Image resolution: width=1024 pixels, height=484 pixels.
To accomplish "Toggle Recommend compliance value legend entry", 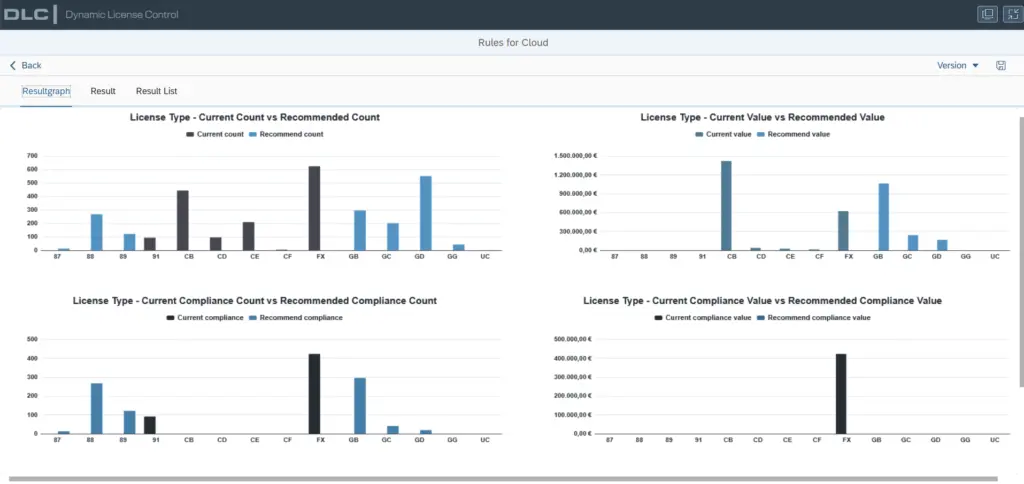I will point(813,317).
